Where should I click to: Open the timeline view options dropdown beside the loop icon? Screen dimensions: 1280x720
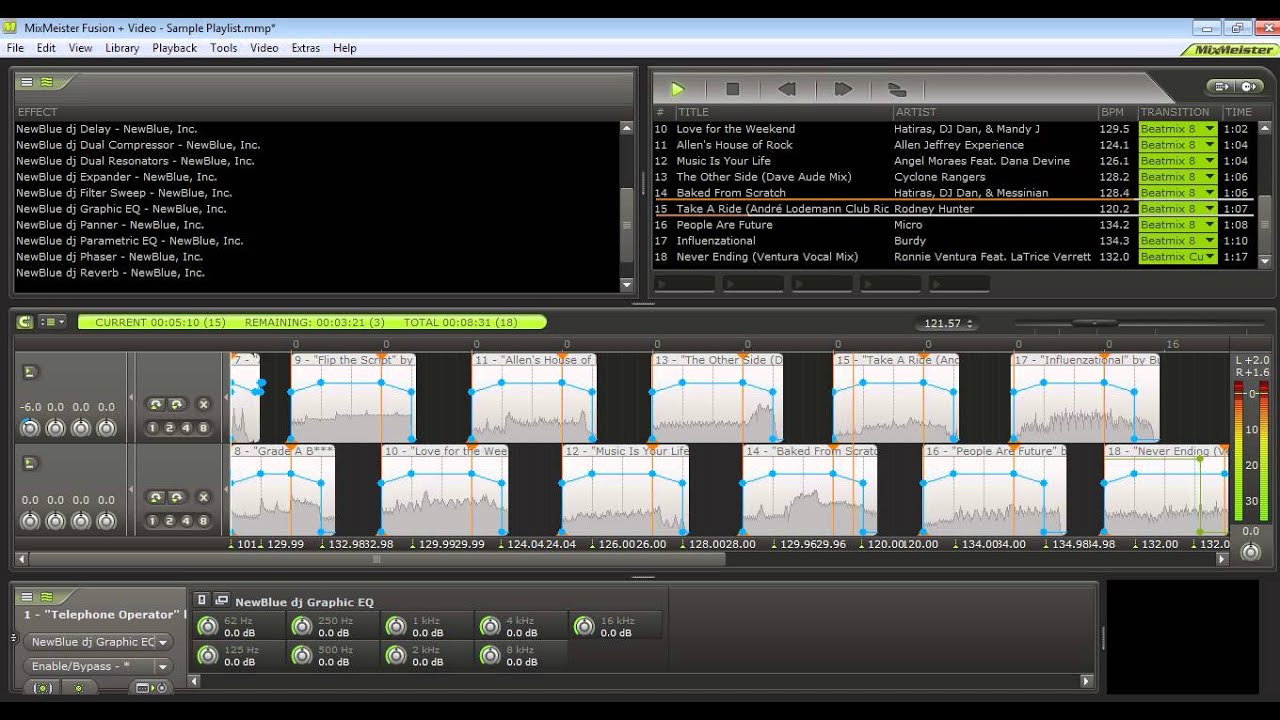[54, 322]
